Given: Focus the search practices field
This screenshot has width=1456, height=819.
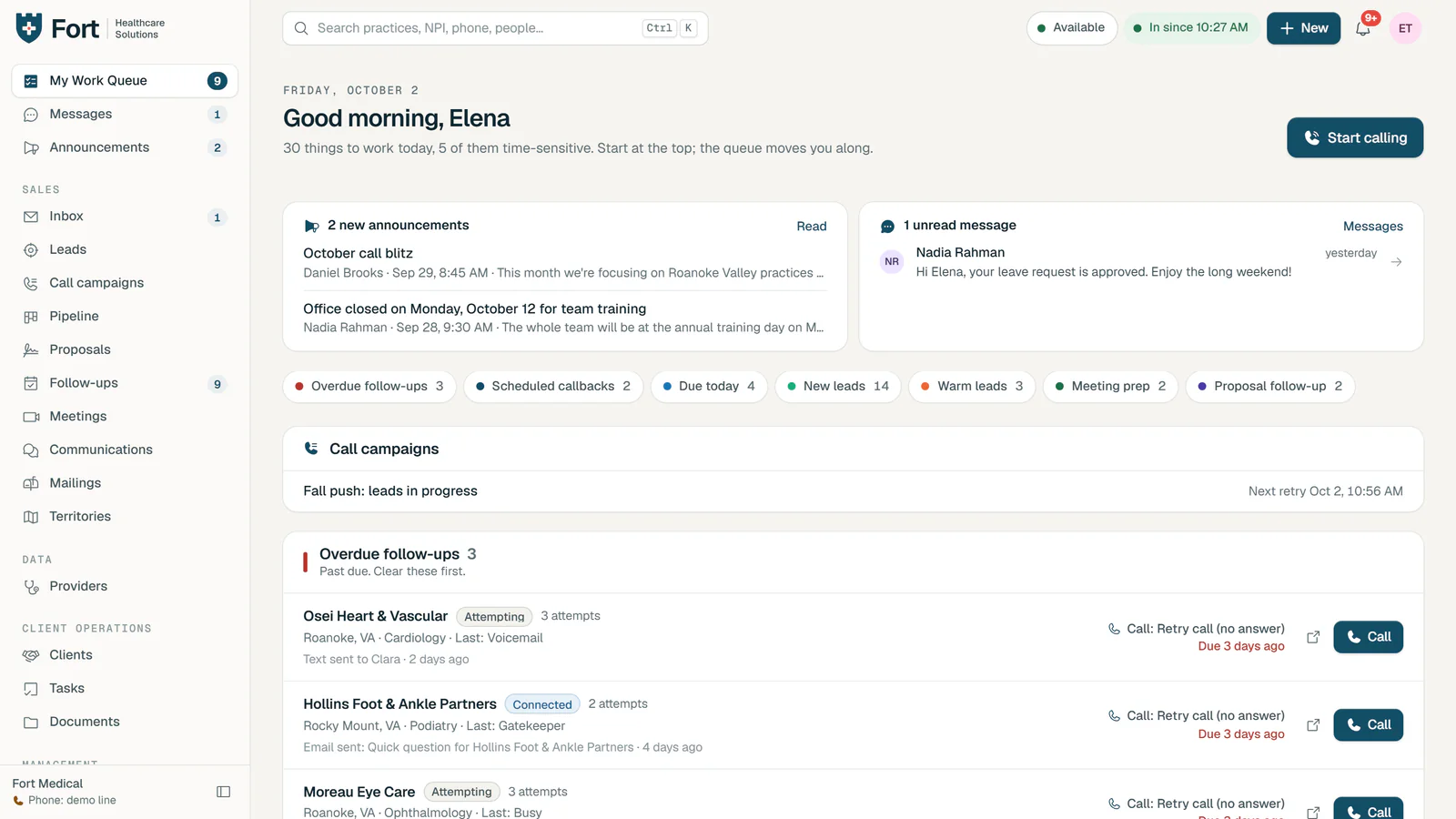Looking at the screenshot, I should pos(495,28).
